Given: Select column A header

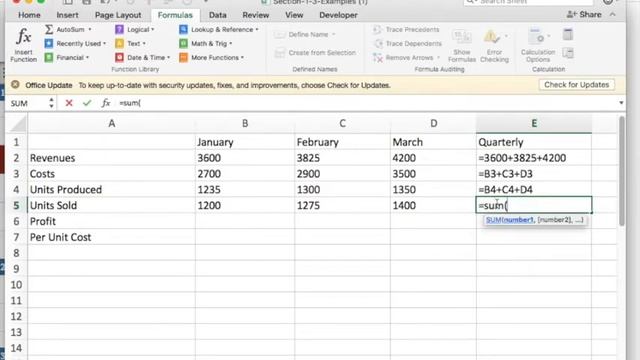Looking at the screenshot, I should tap(111, 123).
